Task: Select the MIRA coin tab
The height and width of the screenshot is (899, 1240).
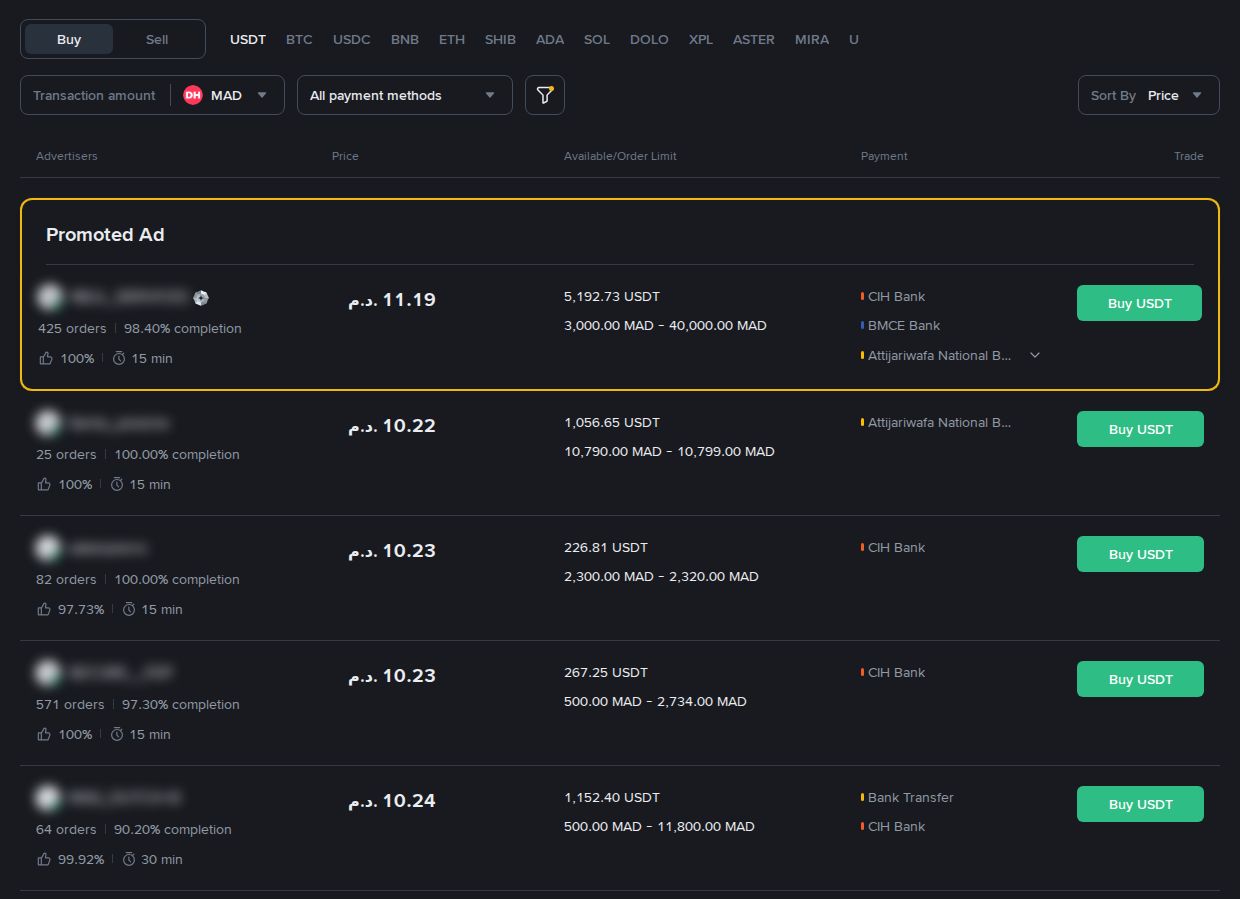Action: [x=812, y=39]
